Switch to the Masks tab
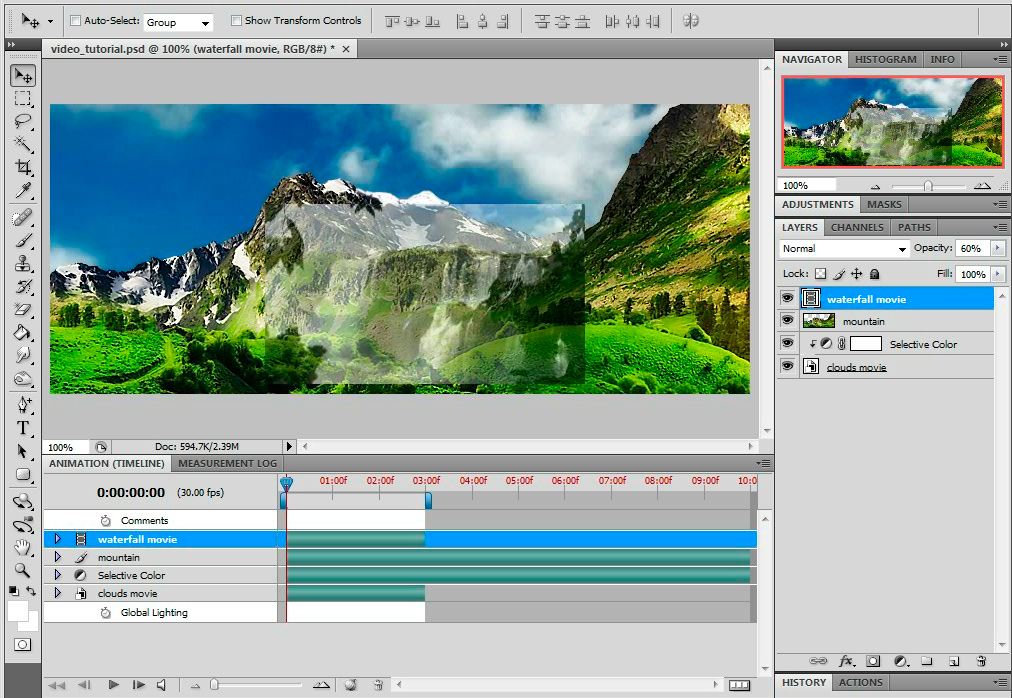This screenshot has height=698, width=1012. click(884, 205)
